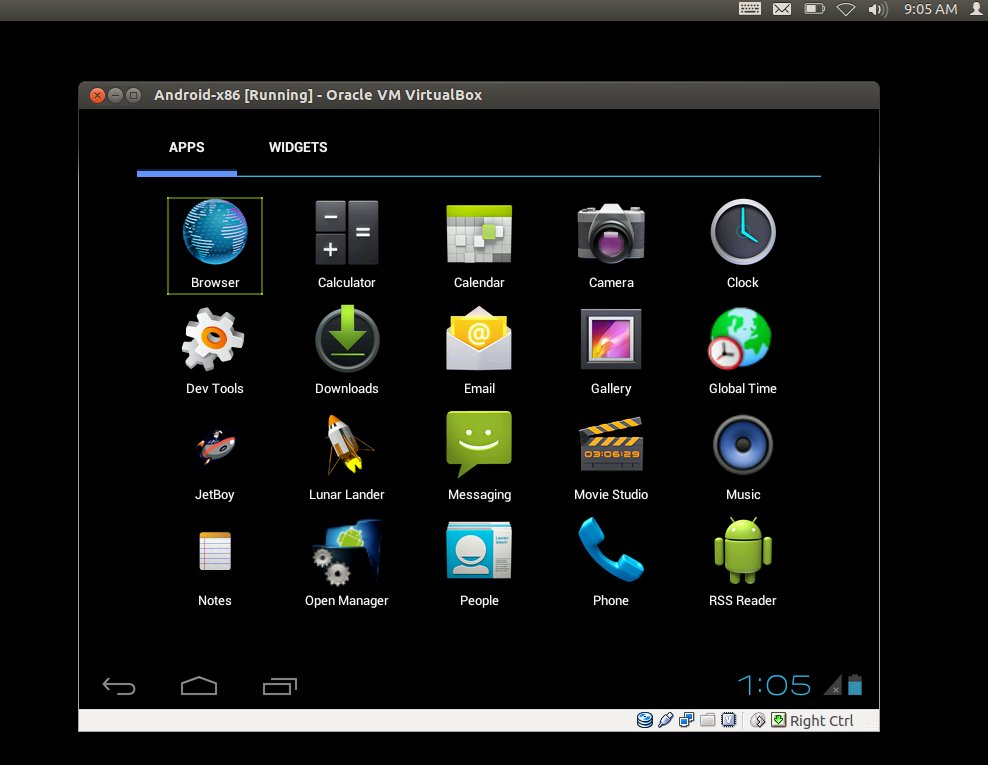The image size is (988, 765).
Task: Start the Camera app
Action: (611, 245)
